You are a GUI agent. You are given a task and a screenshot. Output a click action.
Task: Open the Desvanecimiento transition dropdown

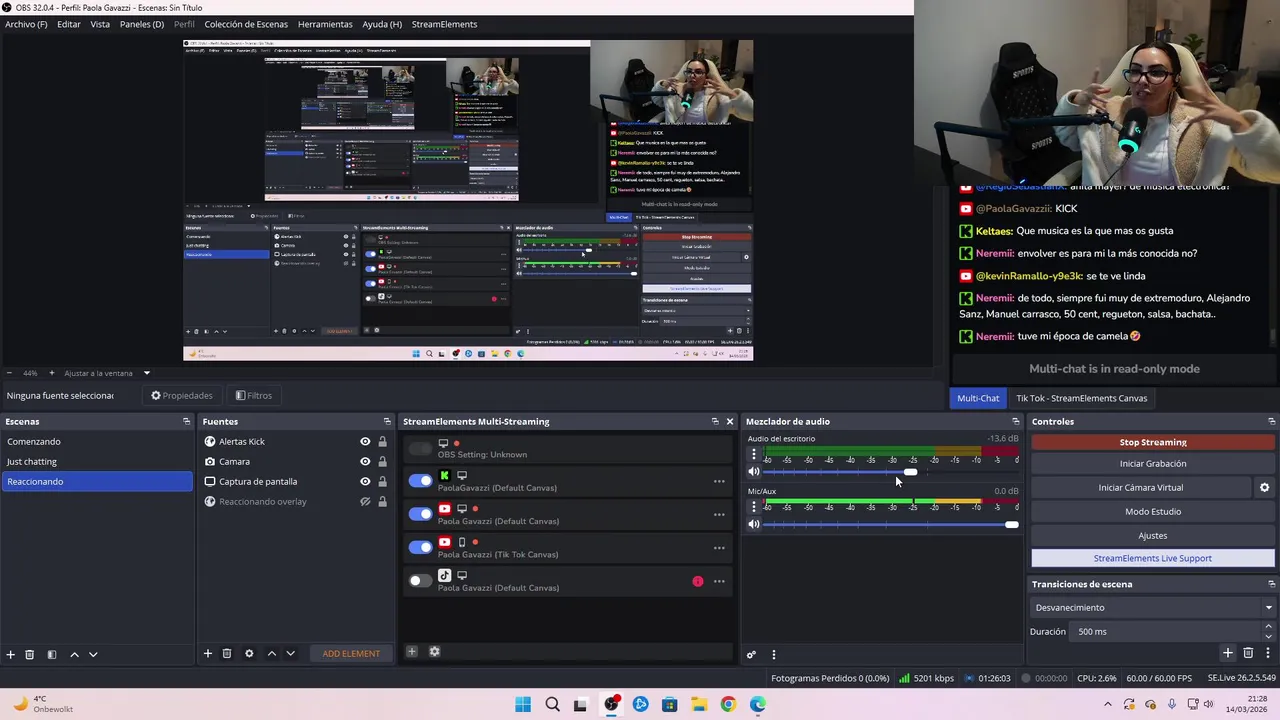[x=1153, y=607]
